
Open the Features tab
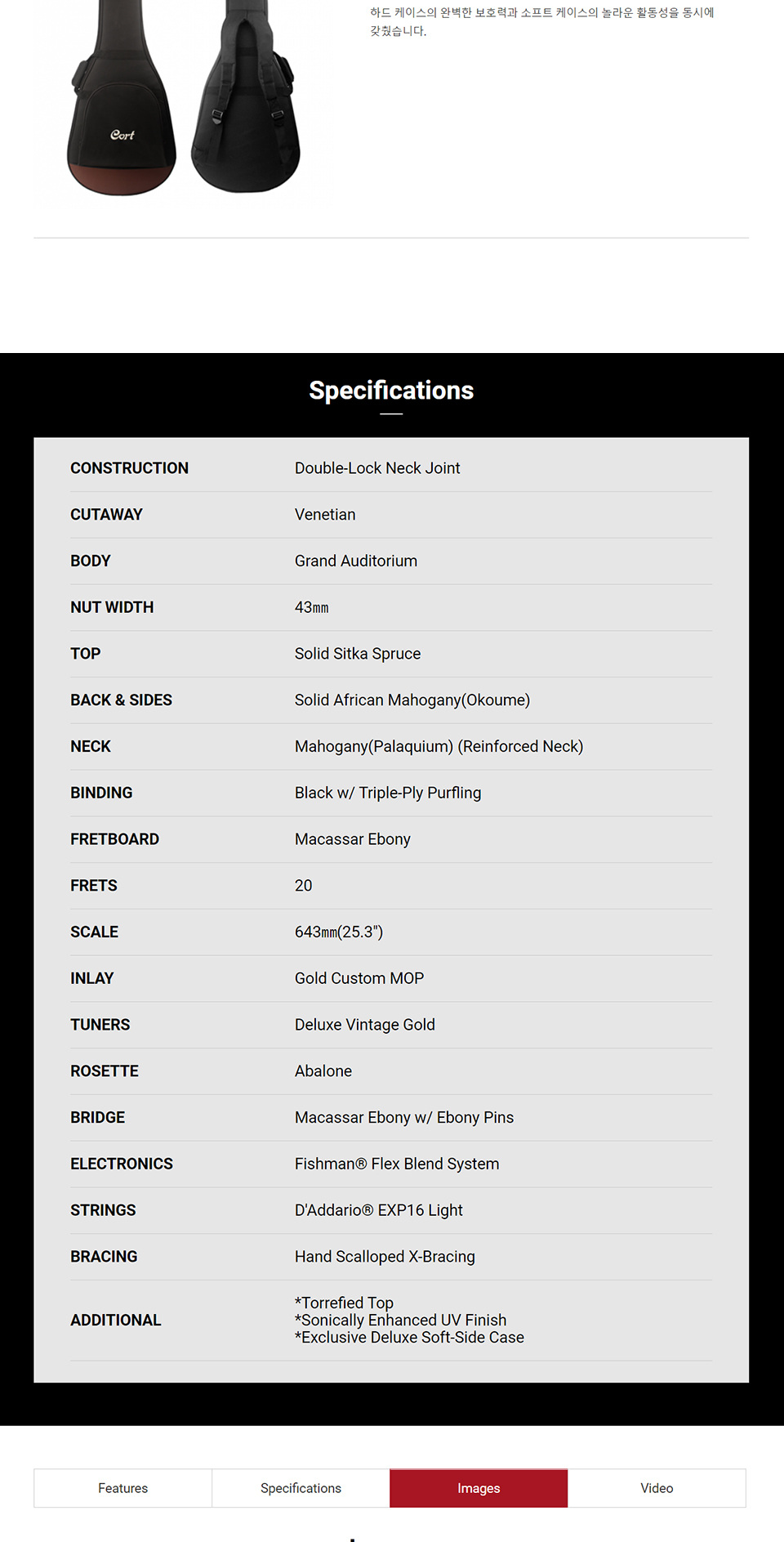pos(122,1488)
